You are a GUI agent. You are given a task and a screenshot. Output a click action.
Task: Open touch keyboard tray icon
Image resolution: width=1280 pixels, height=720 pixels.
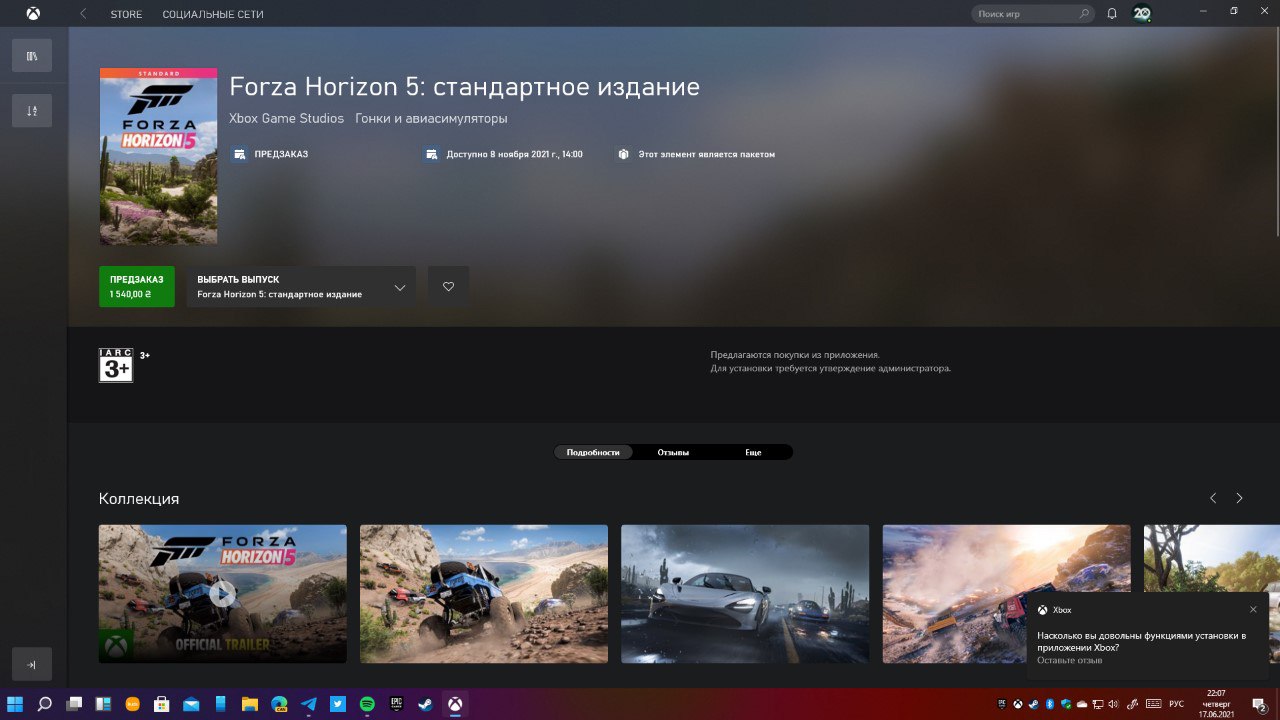click(1154, 704)
